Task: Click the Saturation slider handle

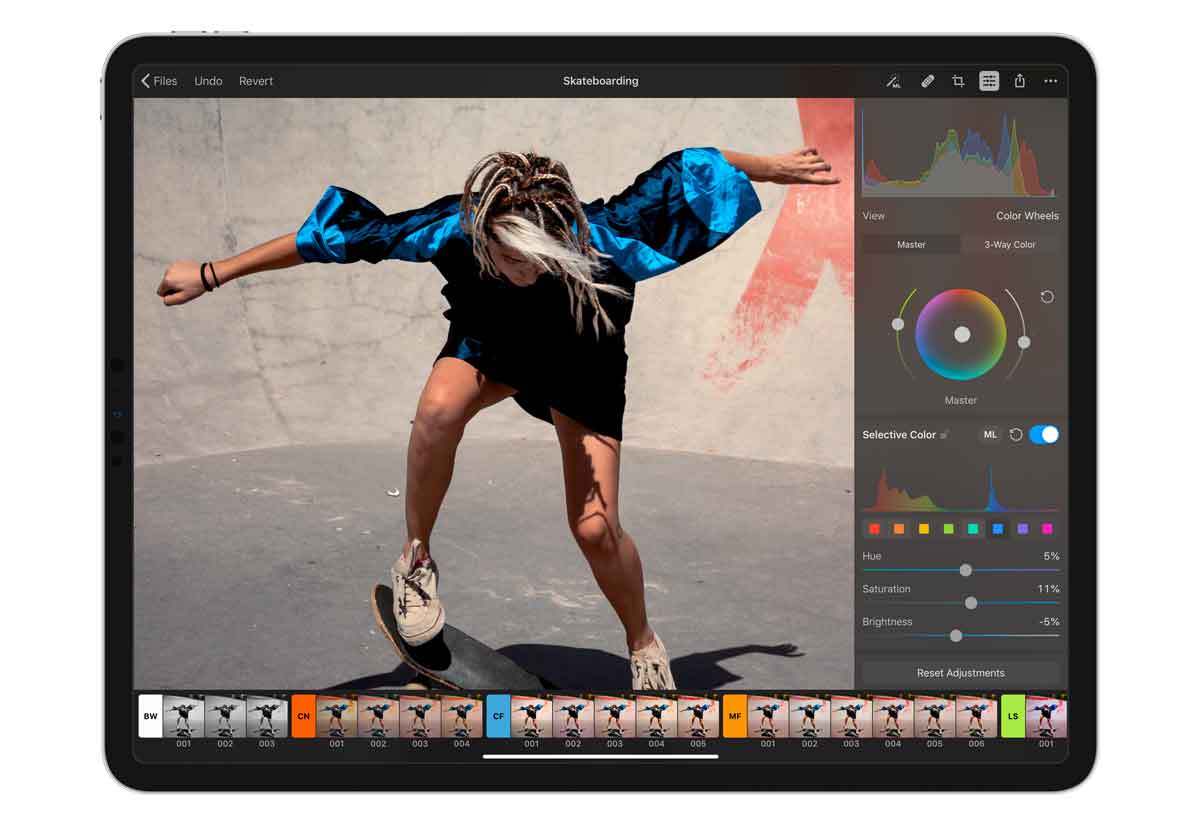Action: point(970,603)
